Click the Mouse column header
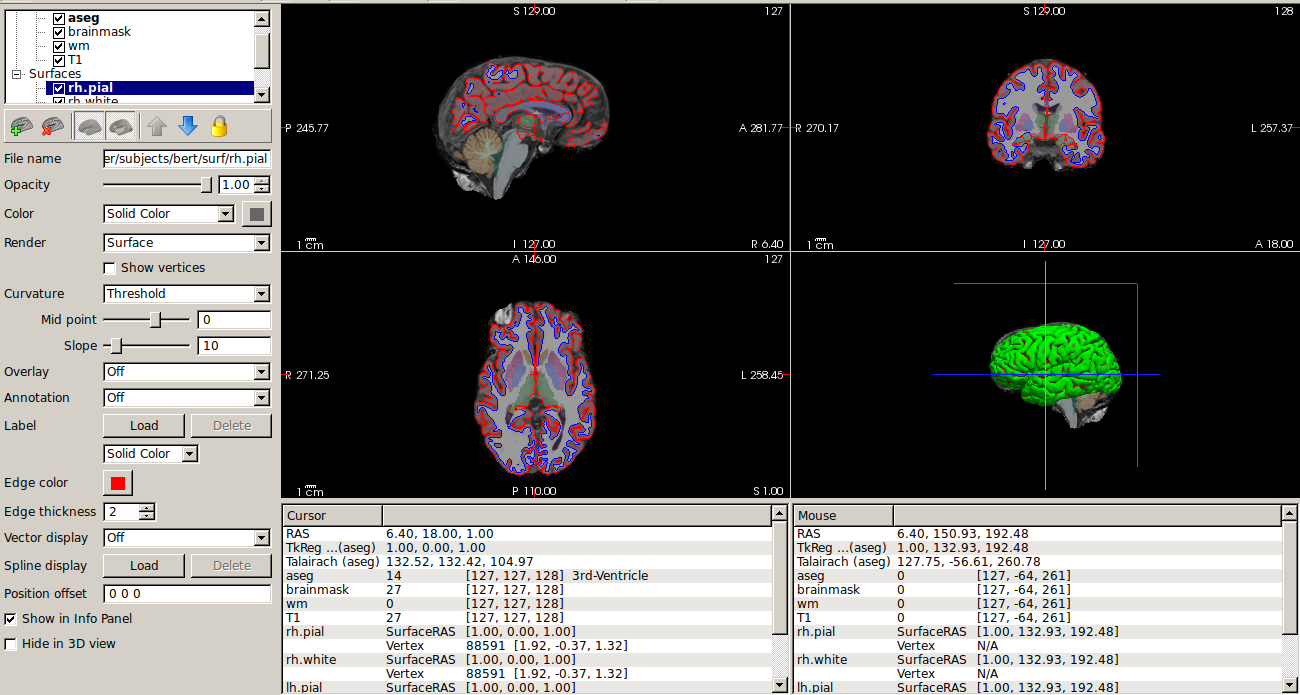This screenshot has width=1300, height=695. point(843,516)
